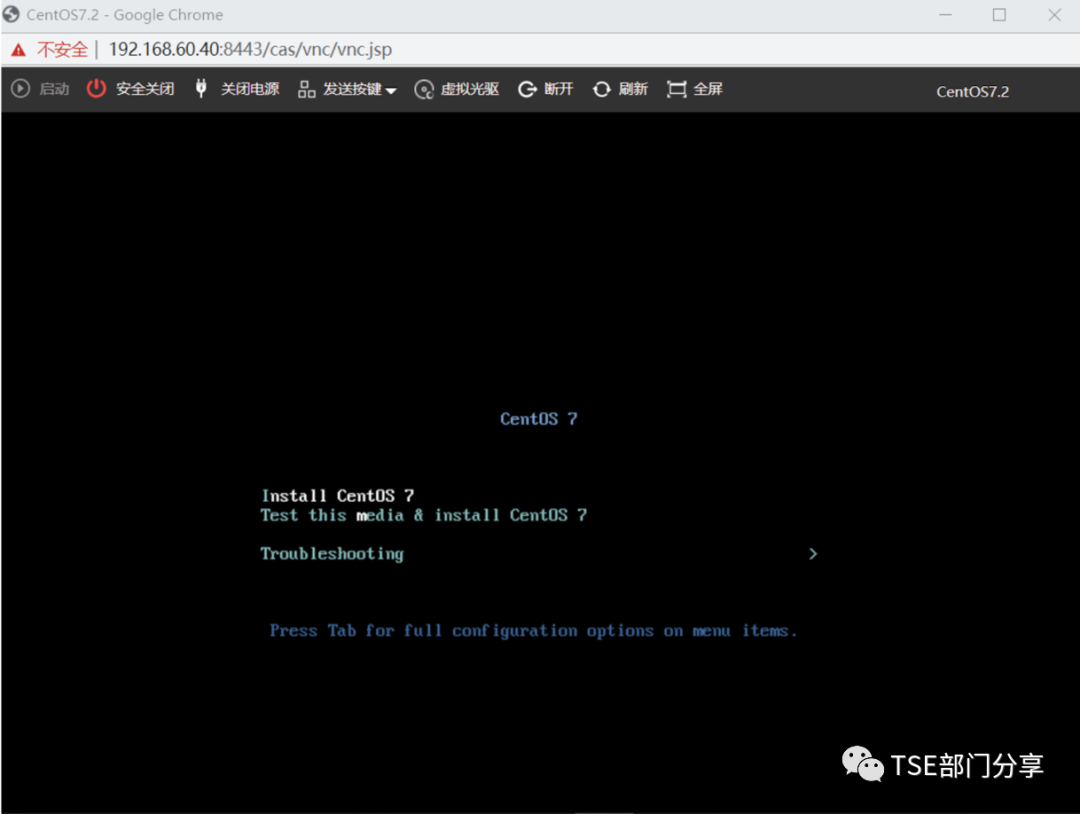Click the refresh icon for 刷新
This screenshot has width=1080, height=814.
point(602,89)
